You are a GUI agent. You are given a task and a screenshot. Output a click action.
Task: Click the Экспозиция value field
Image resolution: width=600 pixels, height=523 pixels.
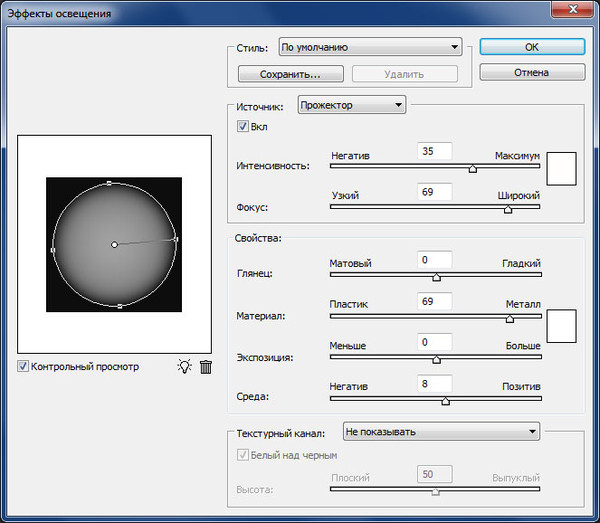[434, 342]
